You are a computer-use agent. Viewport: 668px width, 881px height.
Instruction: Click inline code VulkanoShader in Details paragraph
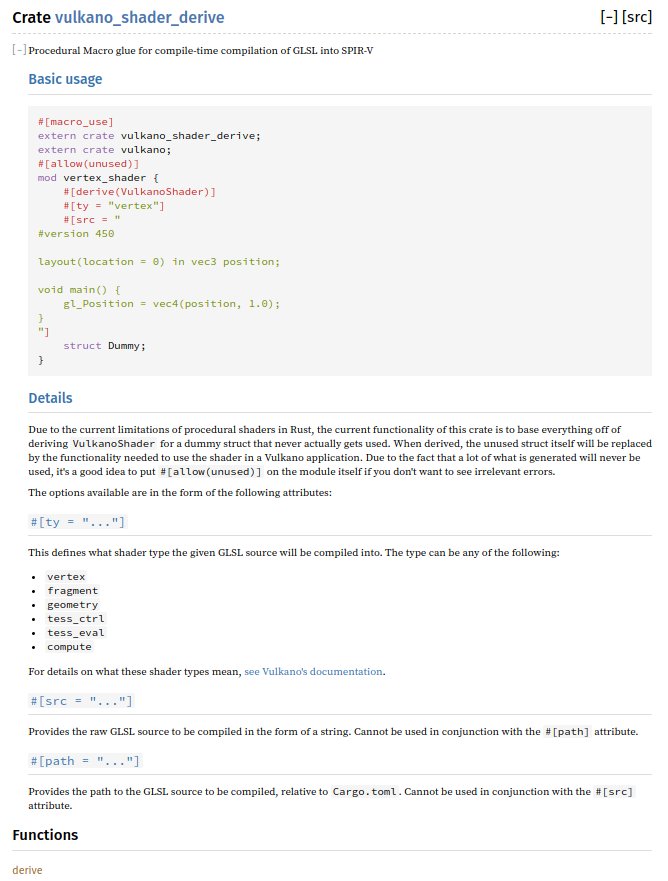click(x=113, y=444)
